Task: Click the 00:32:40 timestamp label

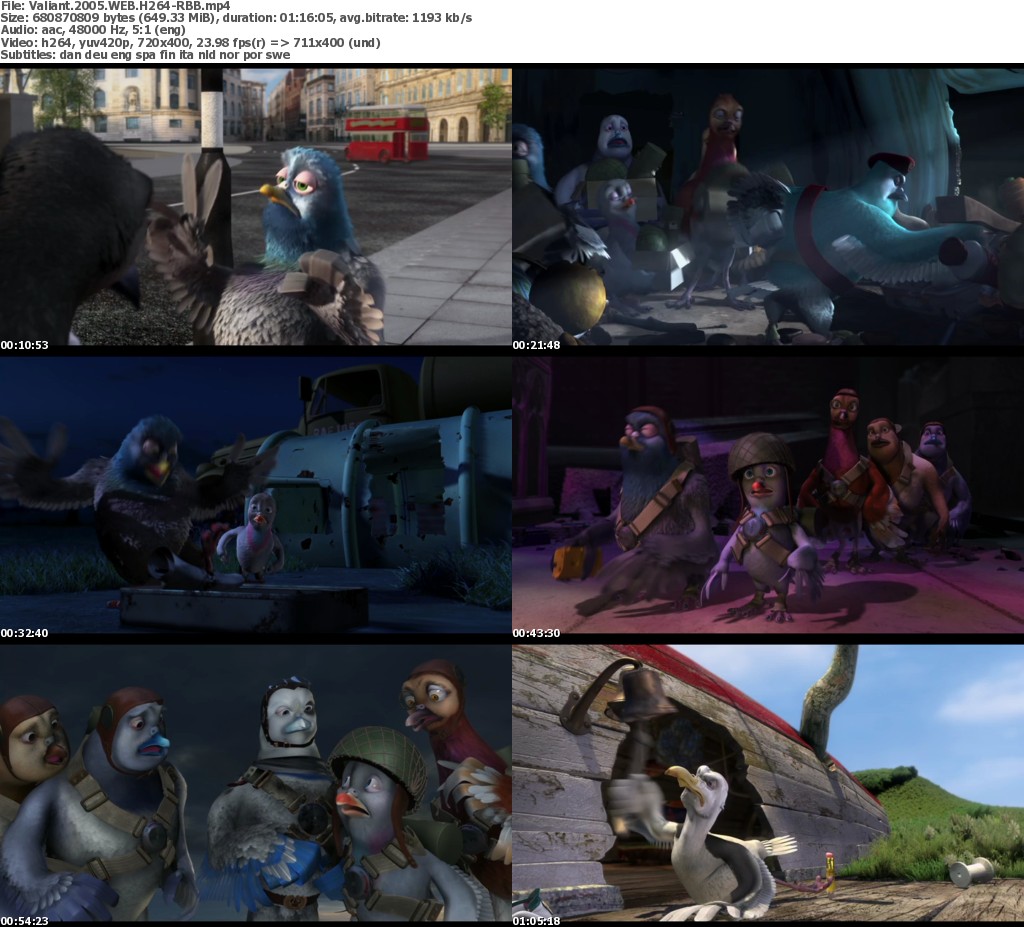Action: 24,633
